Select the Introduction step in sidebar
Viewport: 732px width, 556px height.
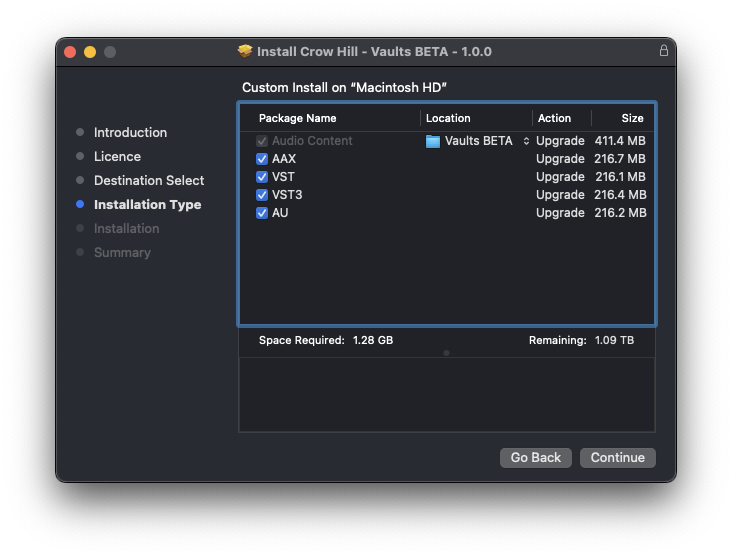click(130, 132)
